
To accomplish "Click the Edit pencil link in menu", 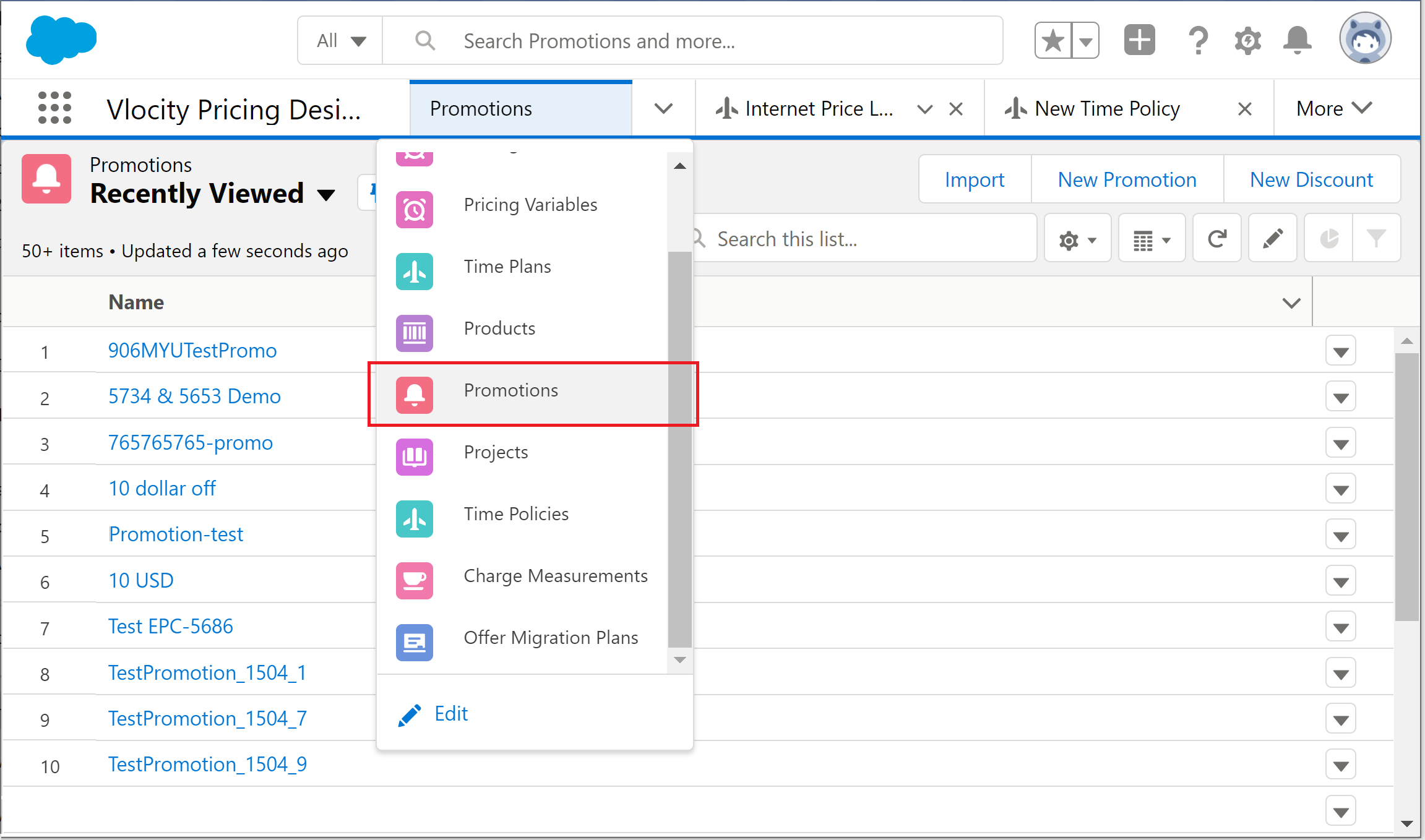I will click(433, 714).
